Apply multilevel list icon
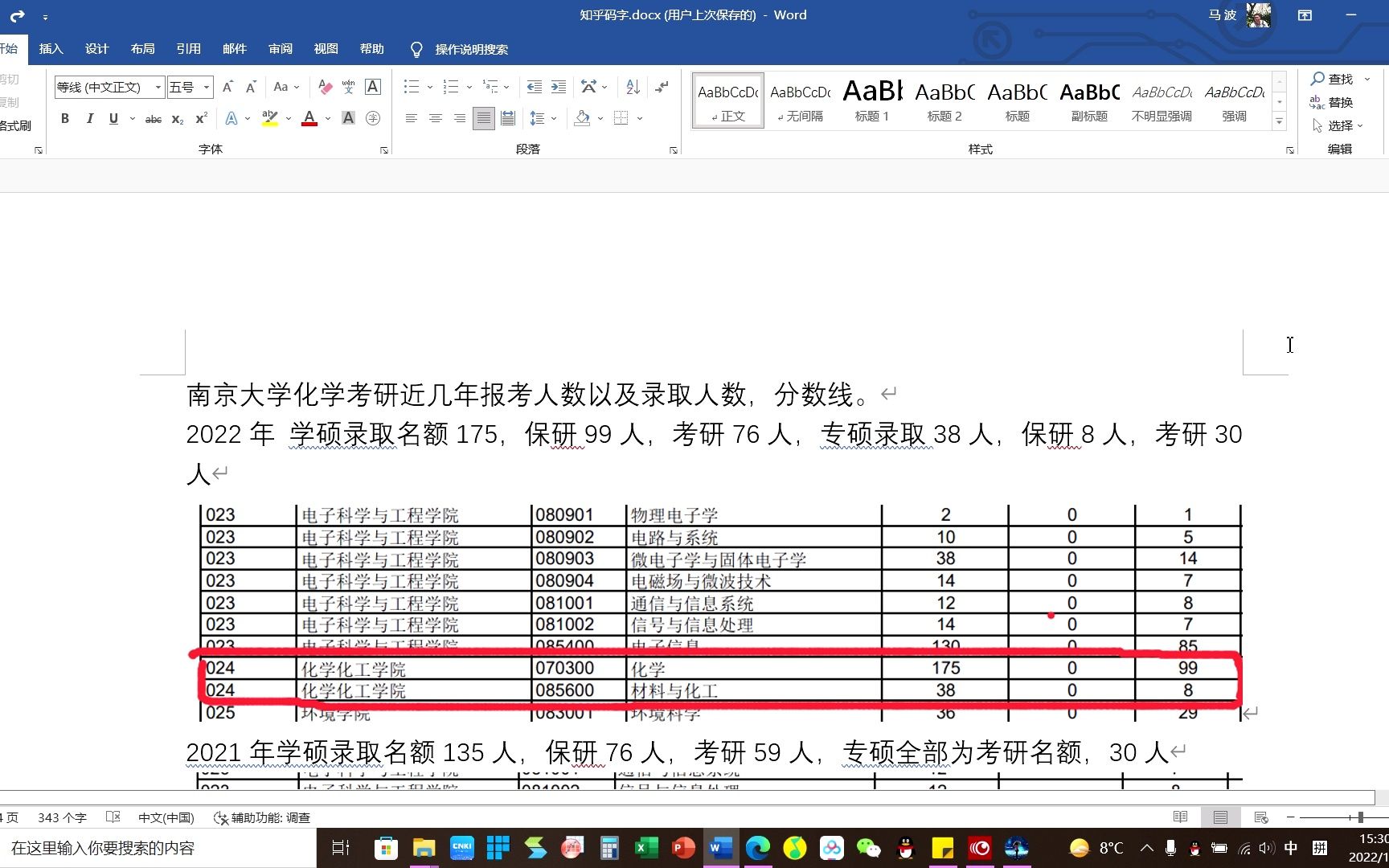1389x868 pixels. (490, 87)
